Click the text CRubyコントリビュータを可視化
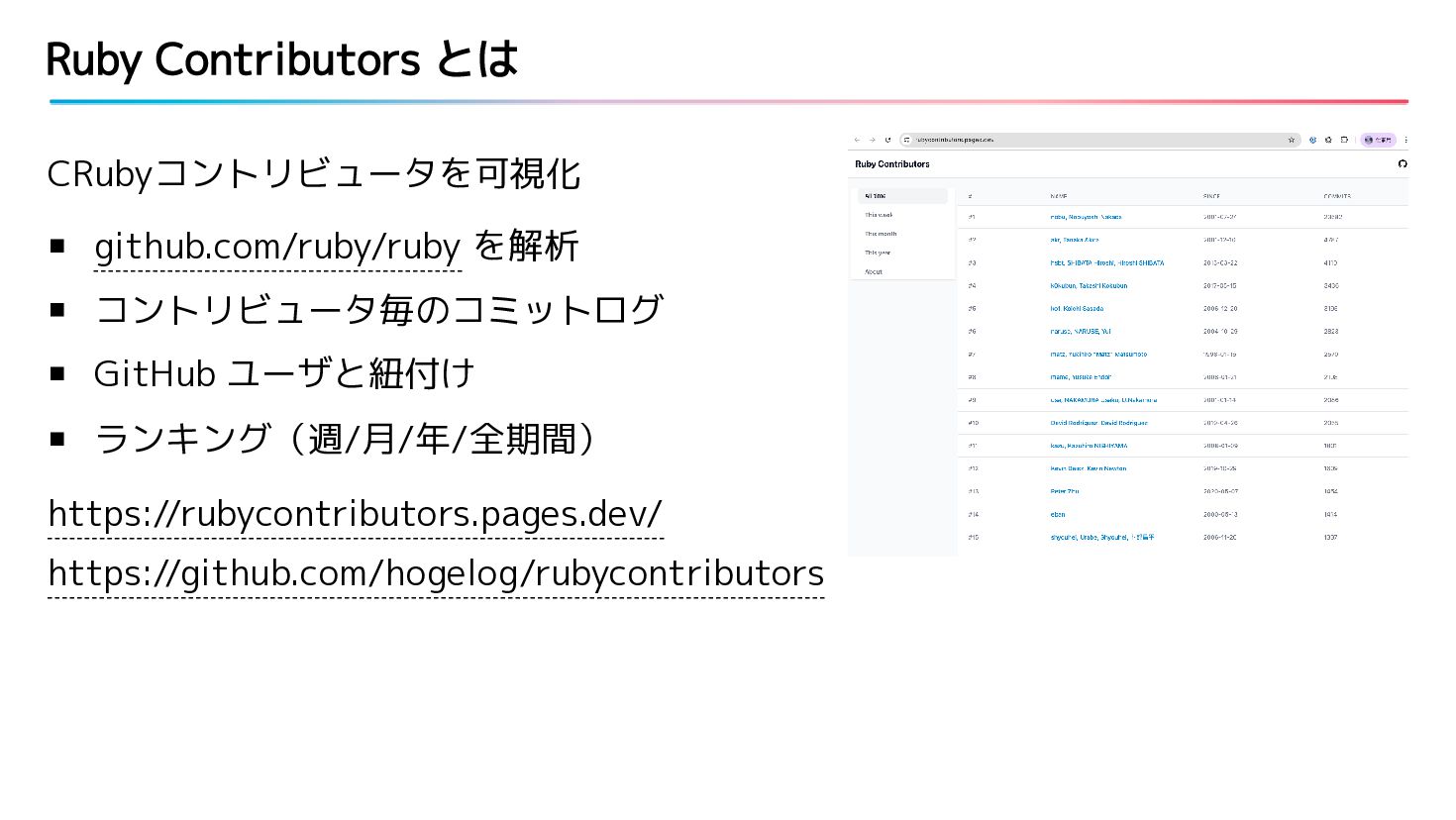The height and width of the screenshot is (820, 1456). coord(313,173)
